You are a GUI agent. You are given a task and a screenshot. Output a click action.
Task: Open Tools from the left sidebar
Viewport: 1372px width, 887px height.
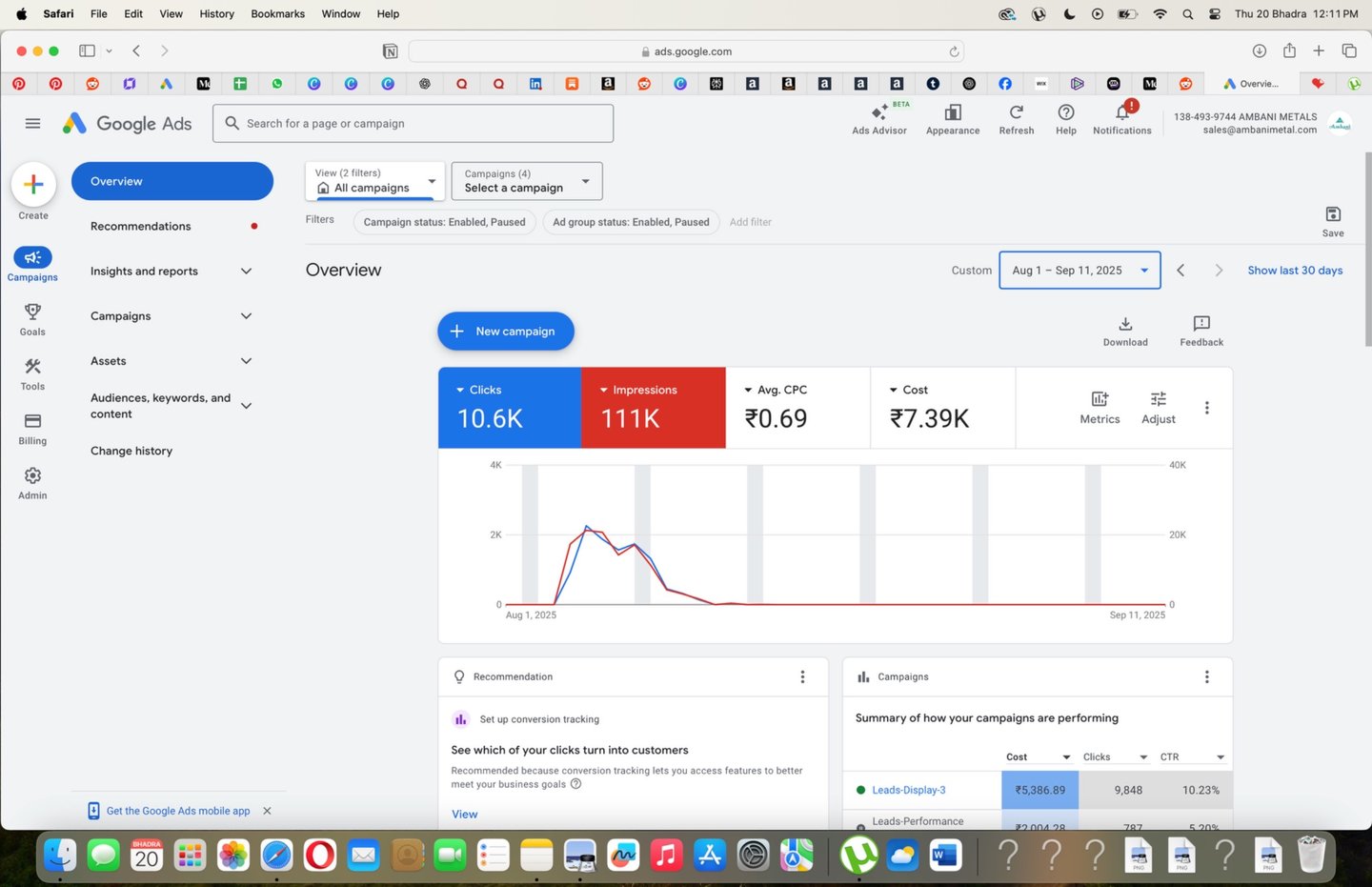[x=31, y=375]
